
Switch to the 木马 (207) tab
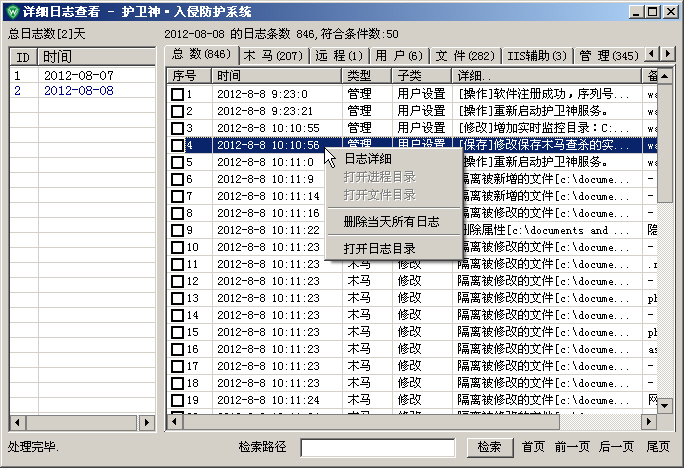tap(273, 55)
